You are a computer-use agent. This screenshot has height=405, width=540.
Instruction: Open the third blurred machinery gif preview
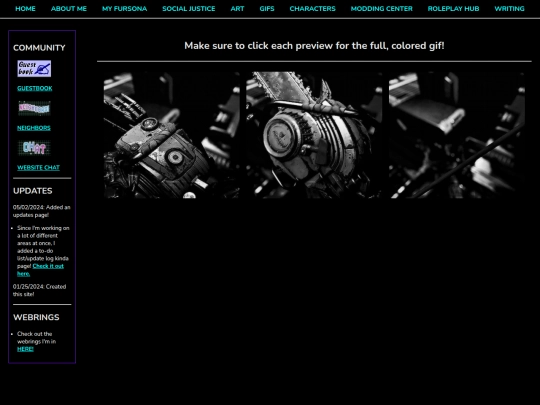[x=457, y=135]
